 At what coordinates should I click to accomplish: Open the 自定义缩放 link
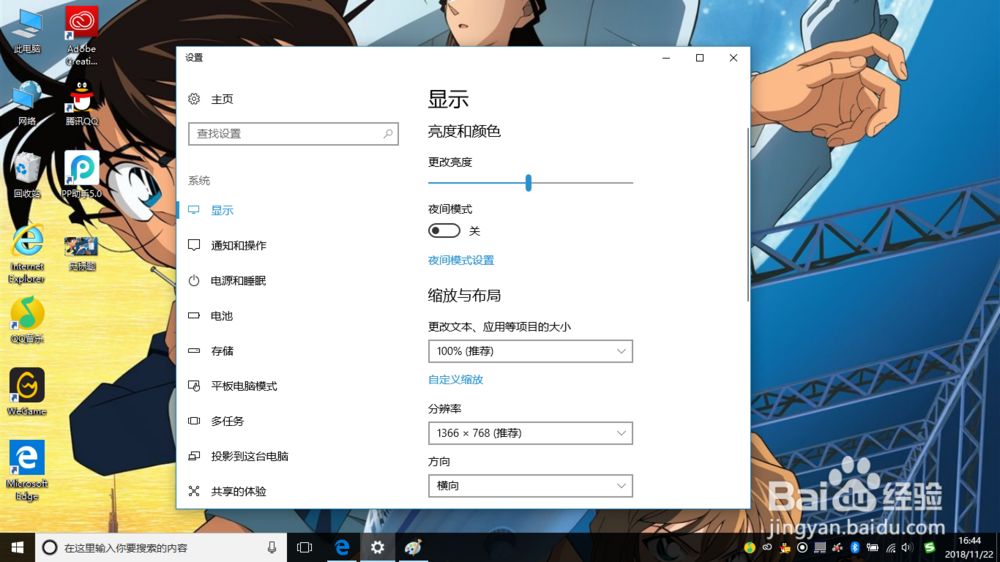(455, 379)
